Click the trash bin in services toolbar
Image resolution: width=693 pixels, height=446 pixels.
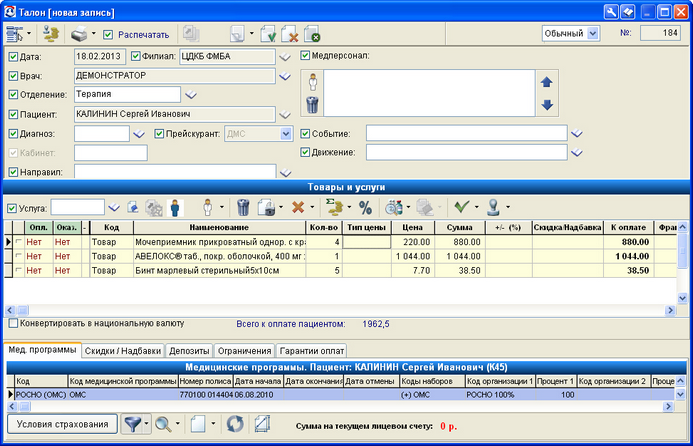pyautogui.click(x=243, y=207)
